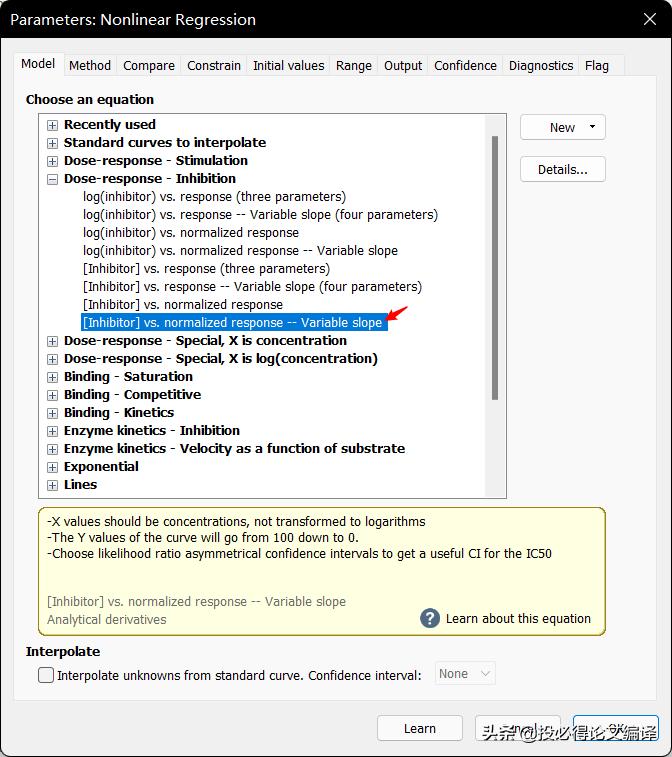Expand Binding - Saturation group

click(x=52, y=378)
